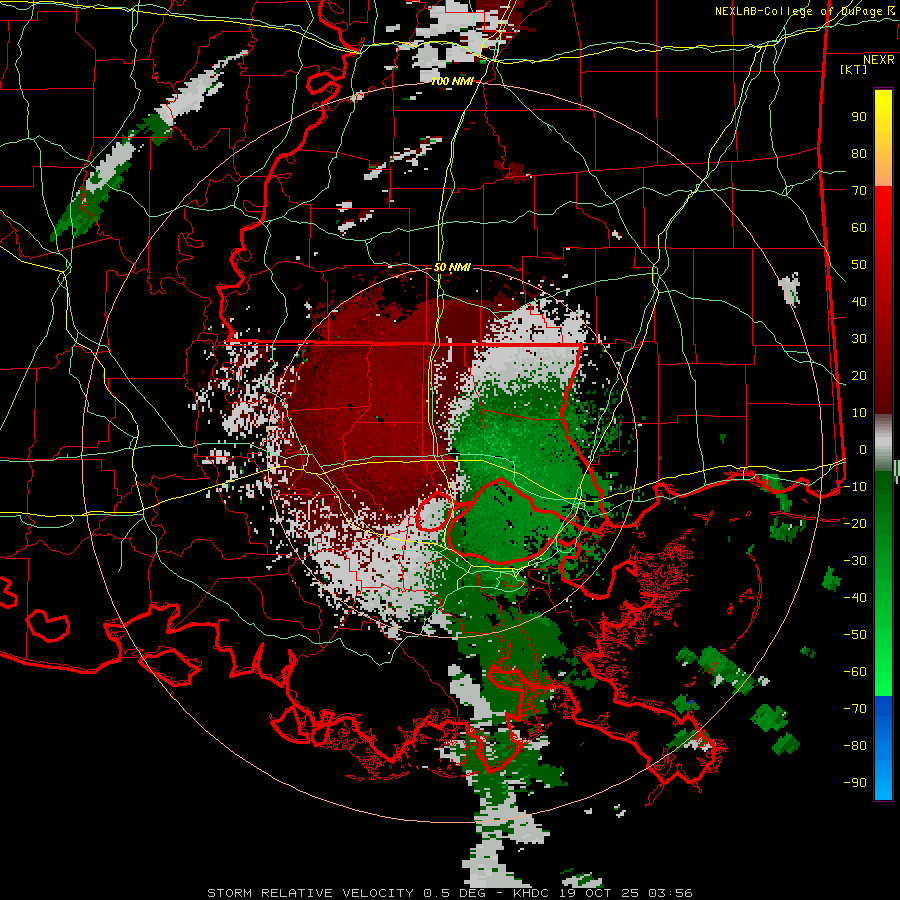Click the 40 value on the velocity scale
The image size is (900, 900).
pyautogui.click(x=859, y=301)
